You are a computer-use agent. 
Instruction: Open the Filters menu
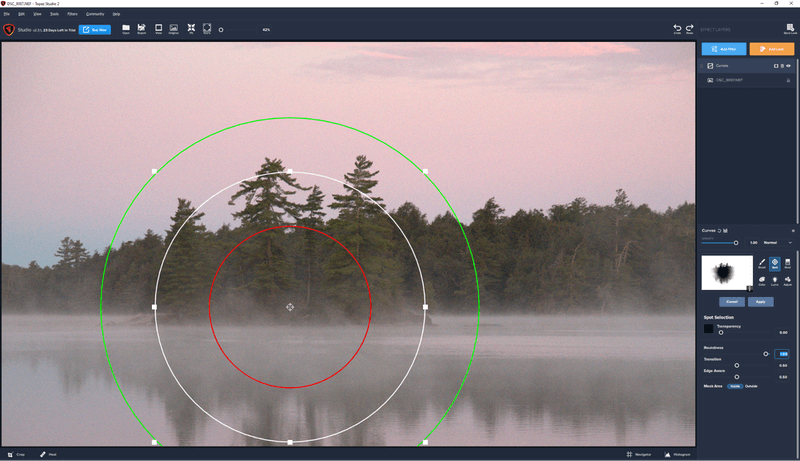[72, 14]
